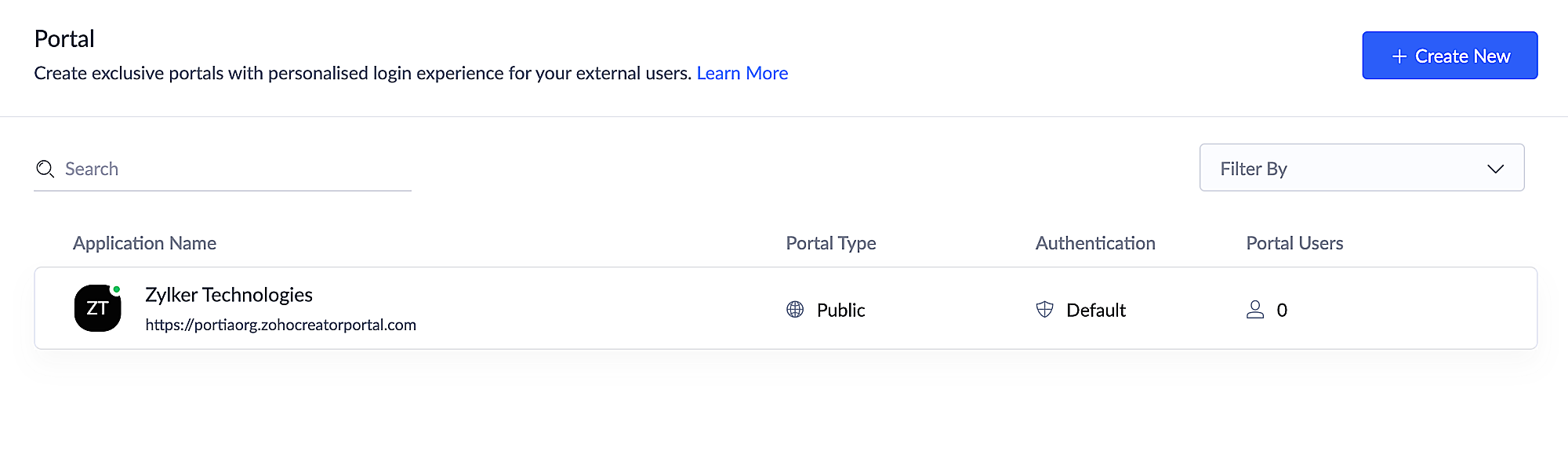The height and width of the screenshot is (469, 1568).
Task: Click the user icon under Portal Users
Action: tap(1255, 310)
